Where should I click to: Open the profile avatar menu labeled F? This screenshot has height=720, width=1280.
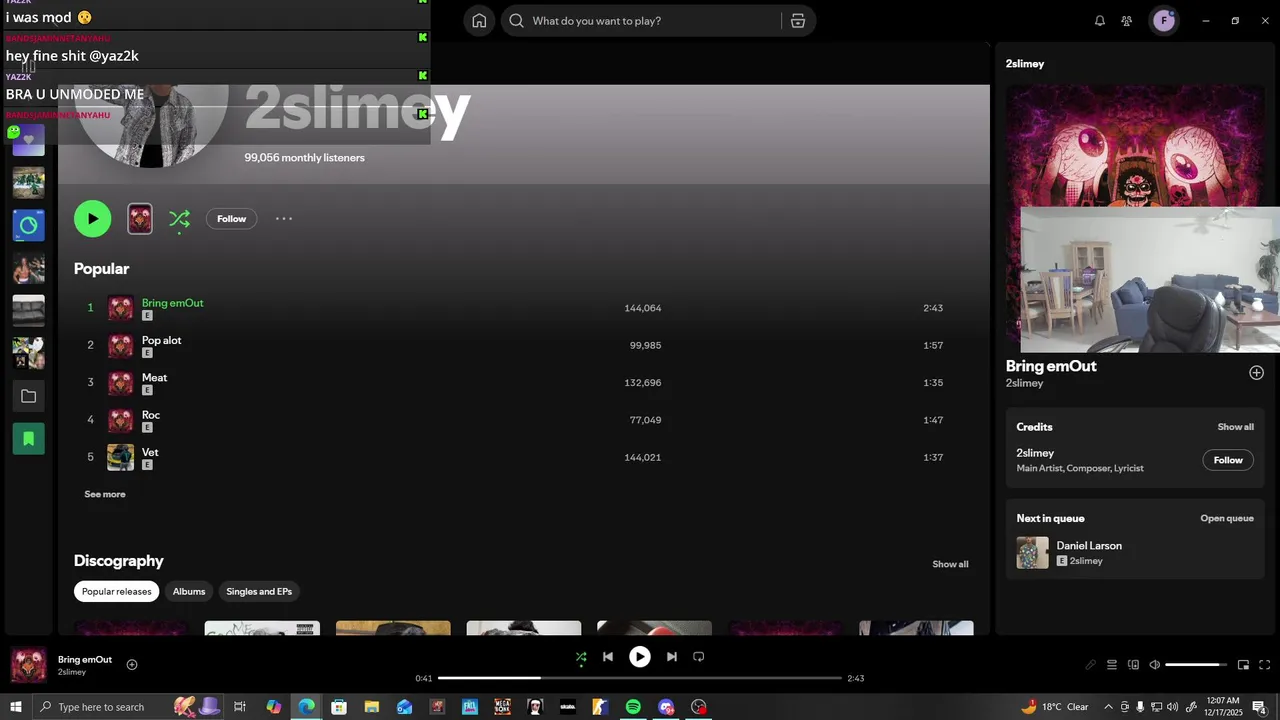coord(1164,21)
